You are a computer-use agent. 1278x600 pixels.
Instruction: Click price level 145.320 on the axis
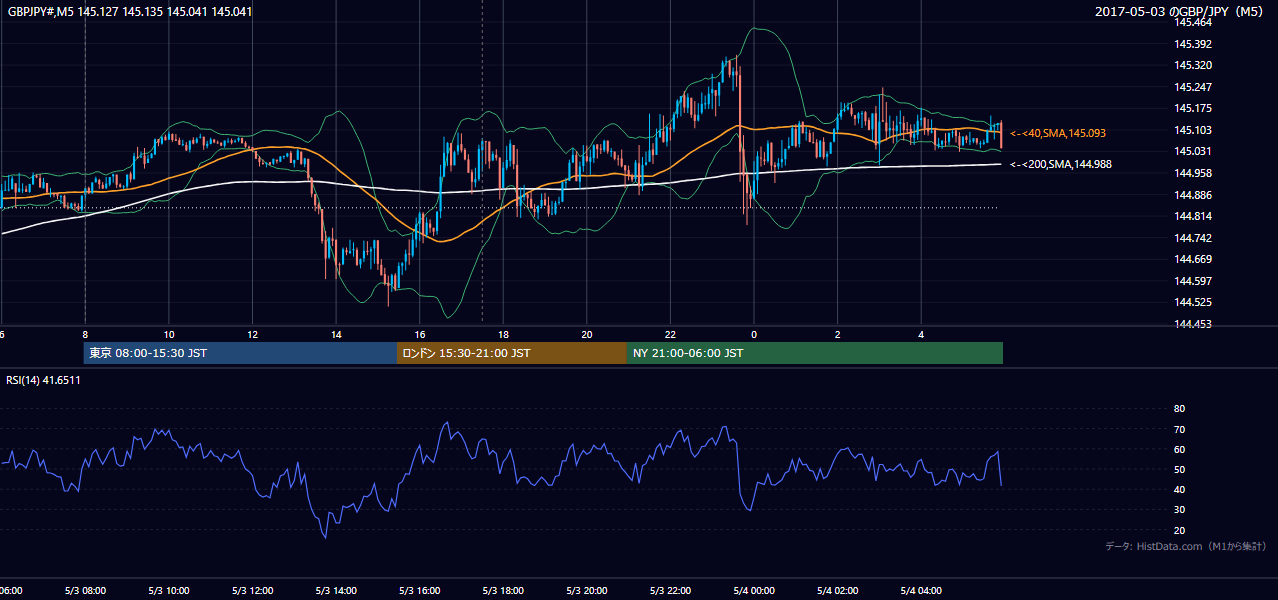1193,65
